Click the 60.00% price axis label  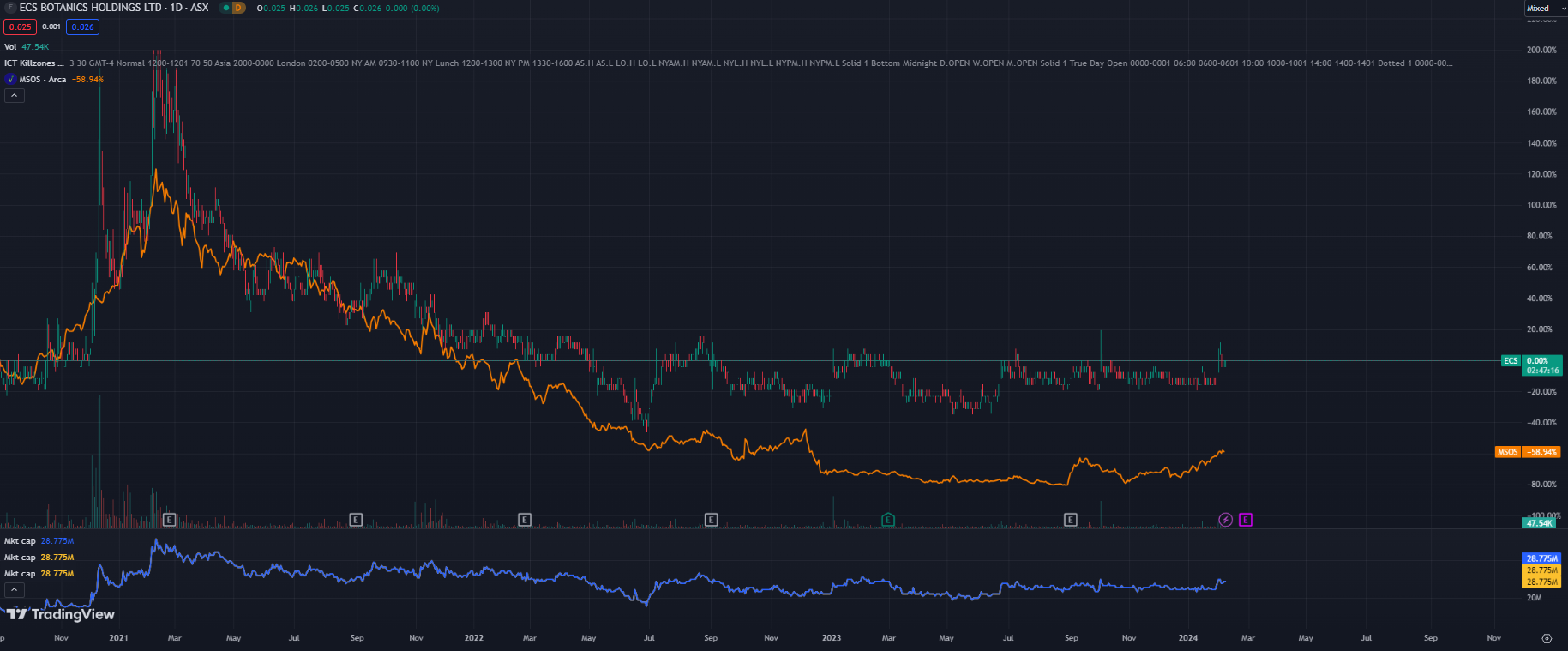coord(1540,268)
